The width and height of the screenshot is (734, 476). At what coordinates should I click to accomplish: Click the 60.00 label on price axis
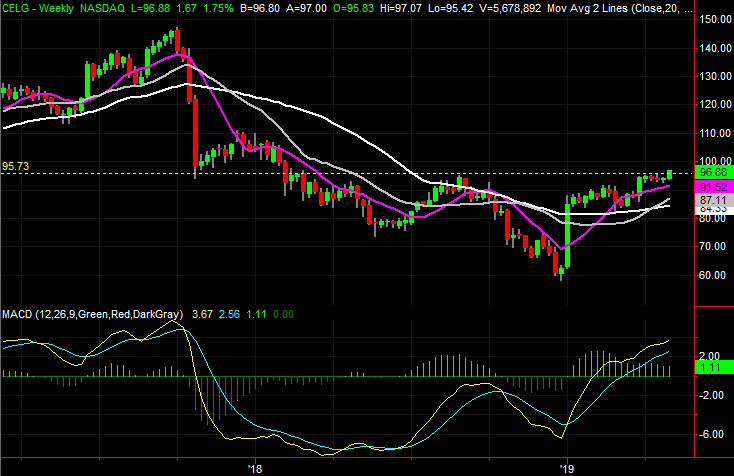click(x=713, y=274)
